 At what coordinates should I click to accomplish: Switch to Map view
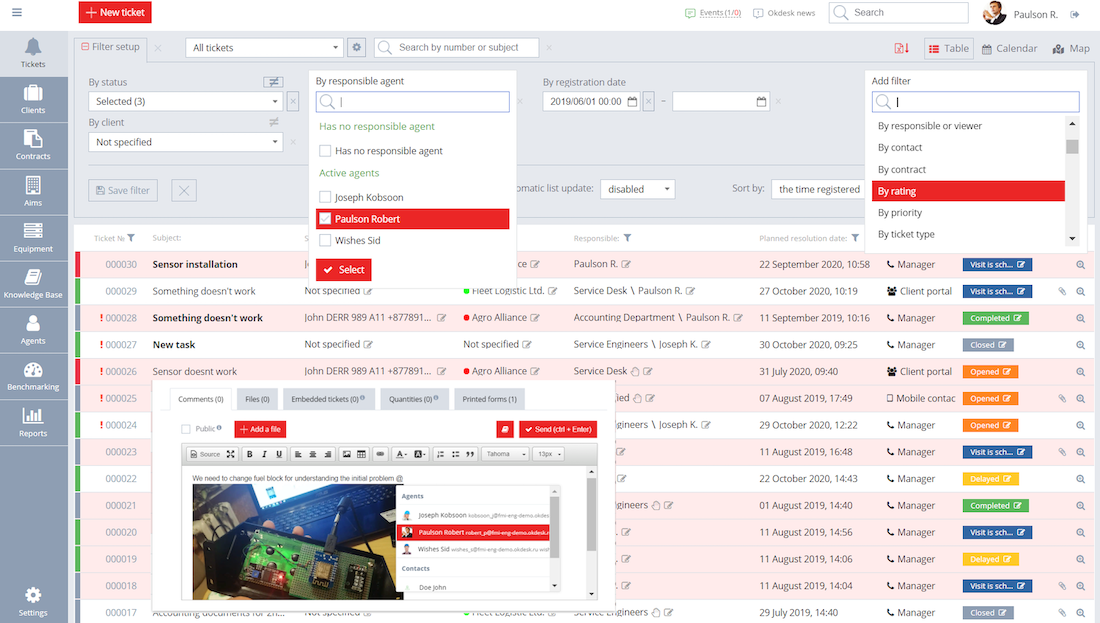(1071, 48)
